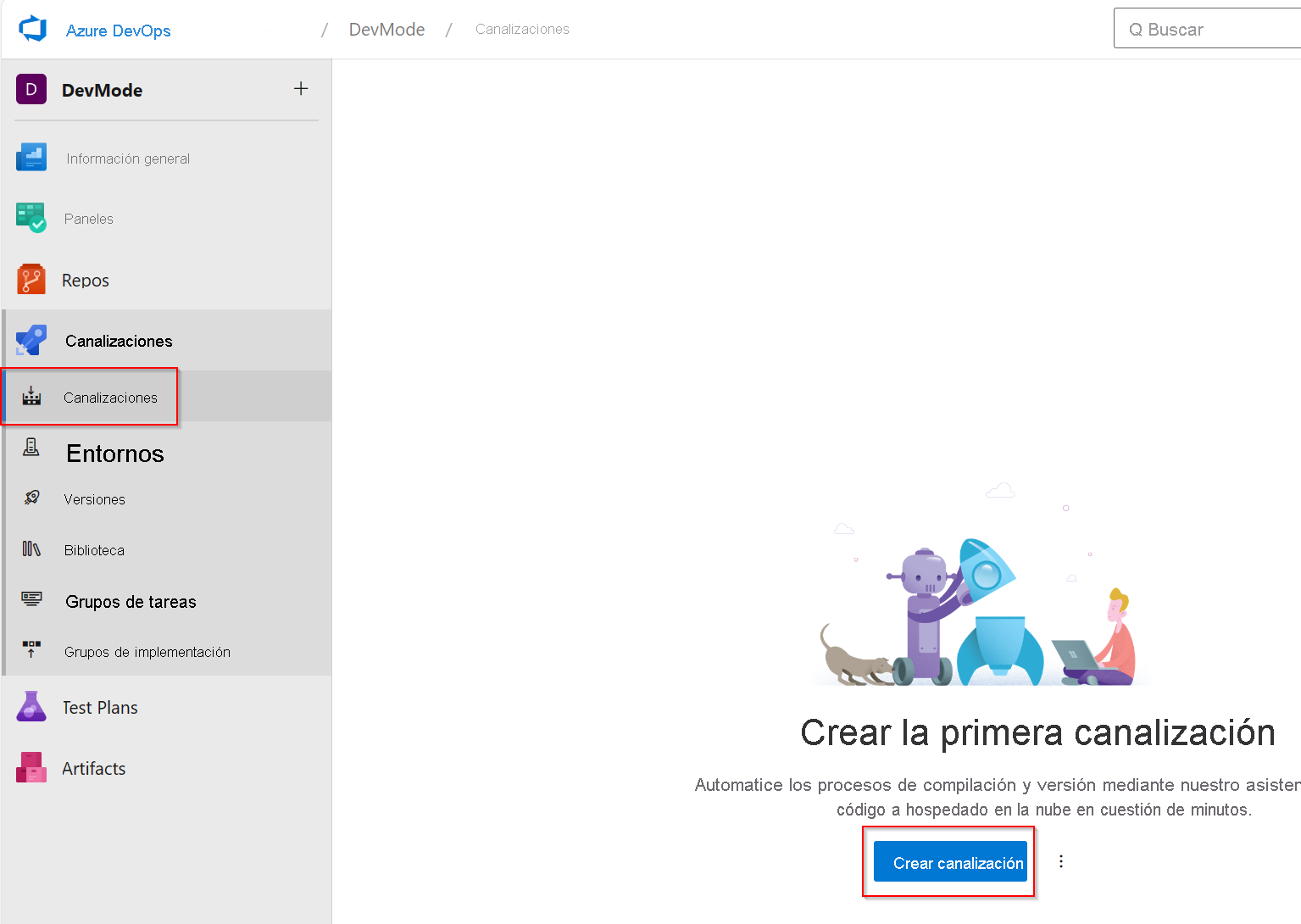Click the Crear canalización button
Viewport: 1301px width, 924px height.
tap(949, 861)
